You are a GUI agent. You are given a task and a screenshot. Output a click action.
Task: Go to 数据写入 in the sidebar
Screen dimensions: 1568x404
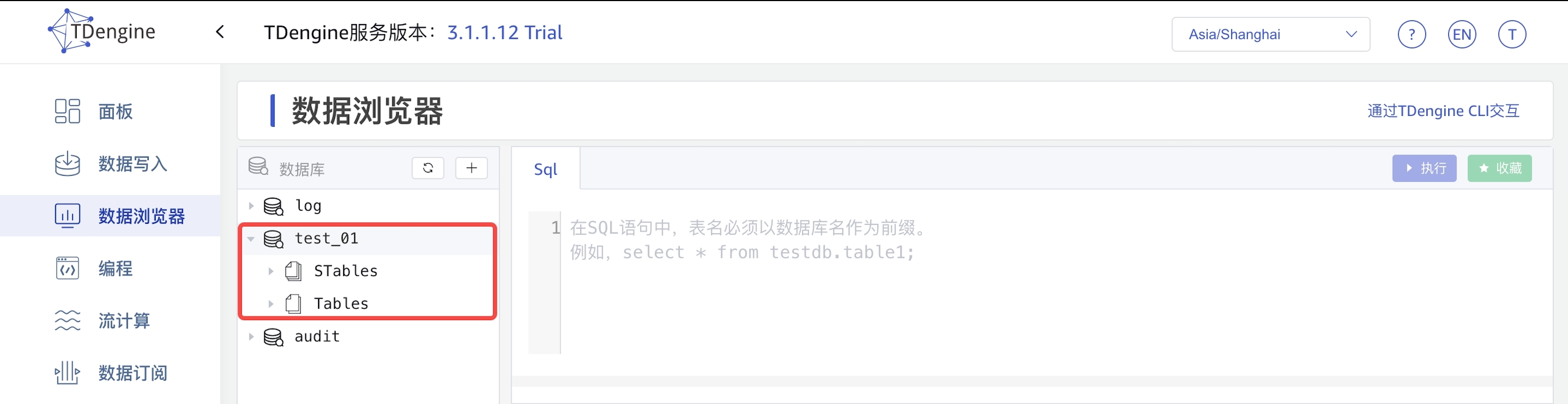[132, 164]
